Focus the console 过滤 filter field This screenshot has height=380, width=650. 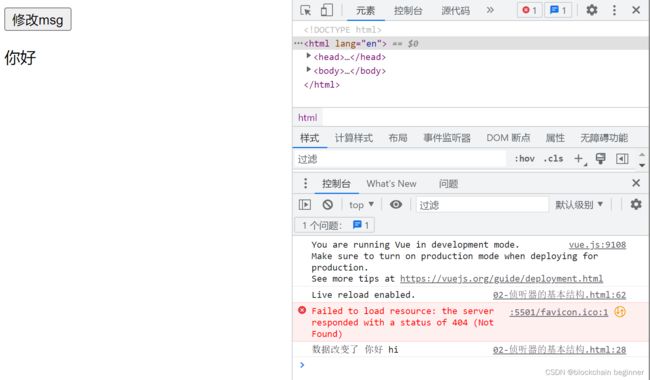482,205
